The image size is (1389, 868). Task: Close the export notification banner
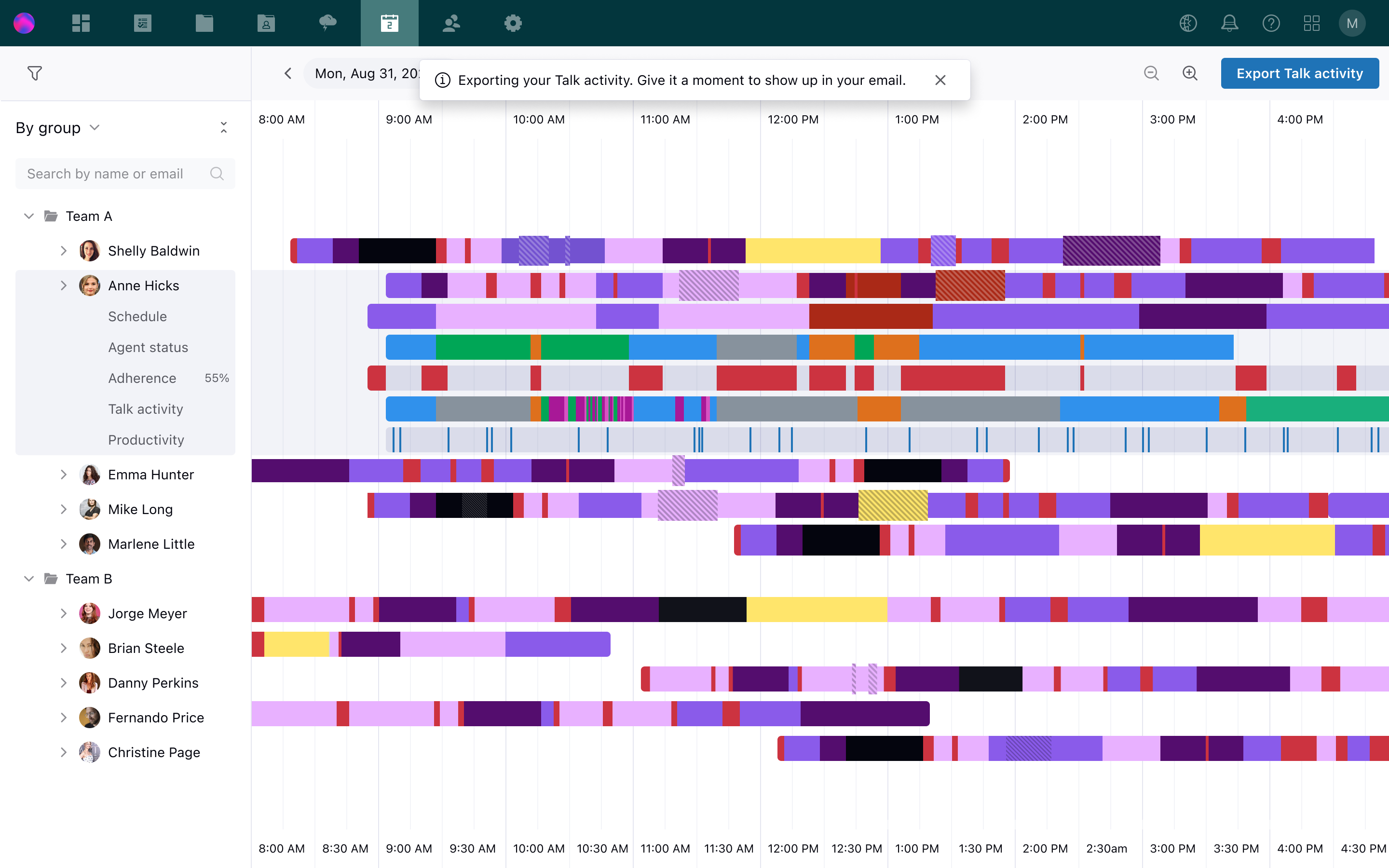click(940, 80)
